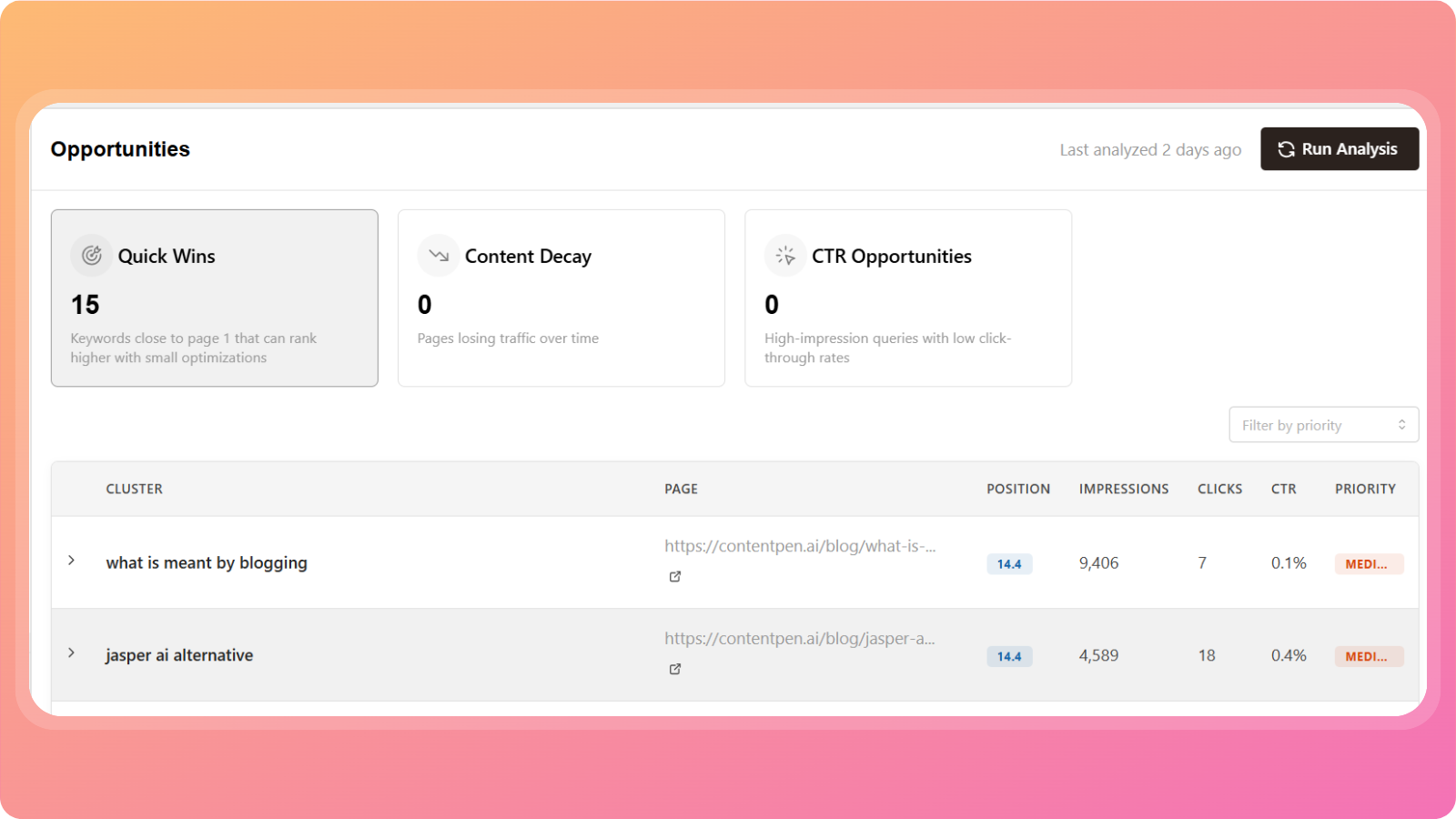Expand the 'what is meant by blogging' row
1456x819 pixels.
71,561
